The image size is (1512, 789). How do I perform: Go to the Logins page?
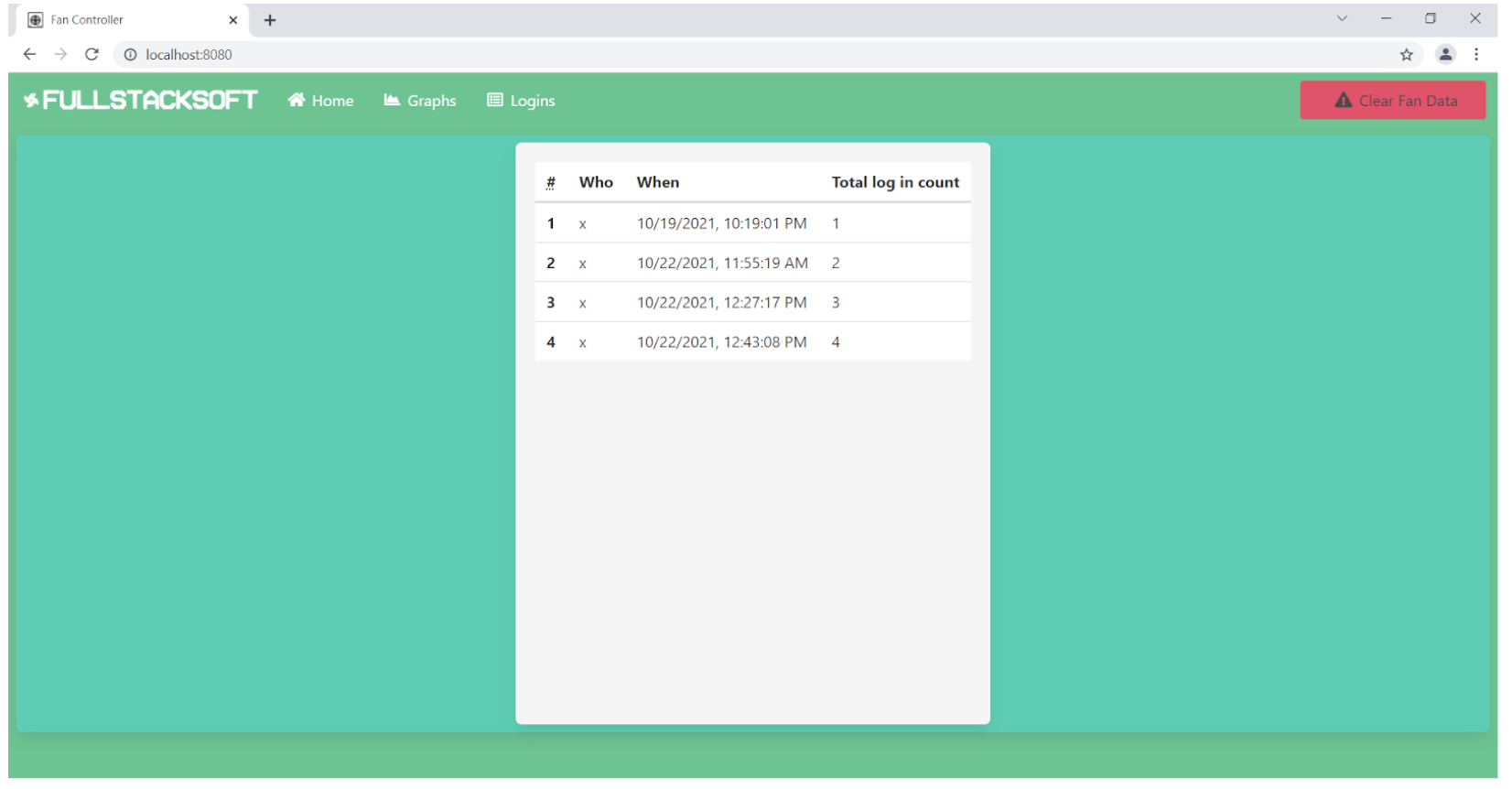521,101
